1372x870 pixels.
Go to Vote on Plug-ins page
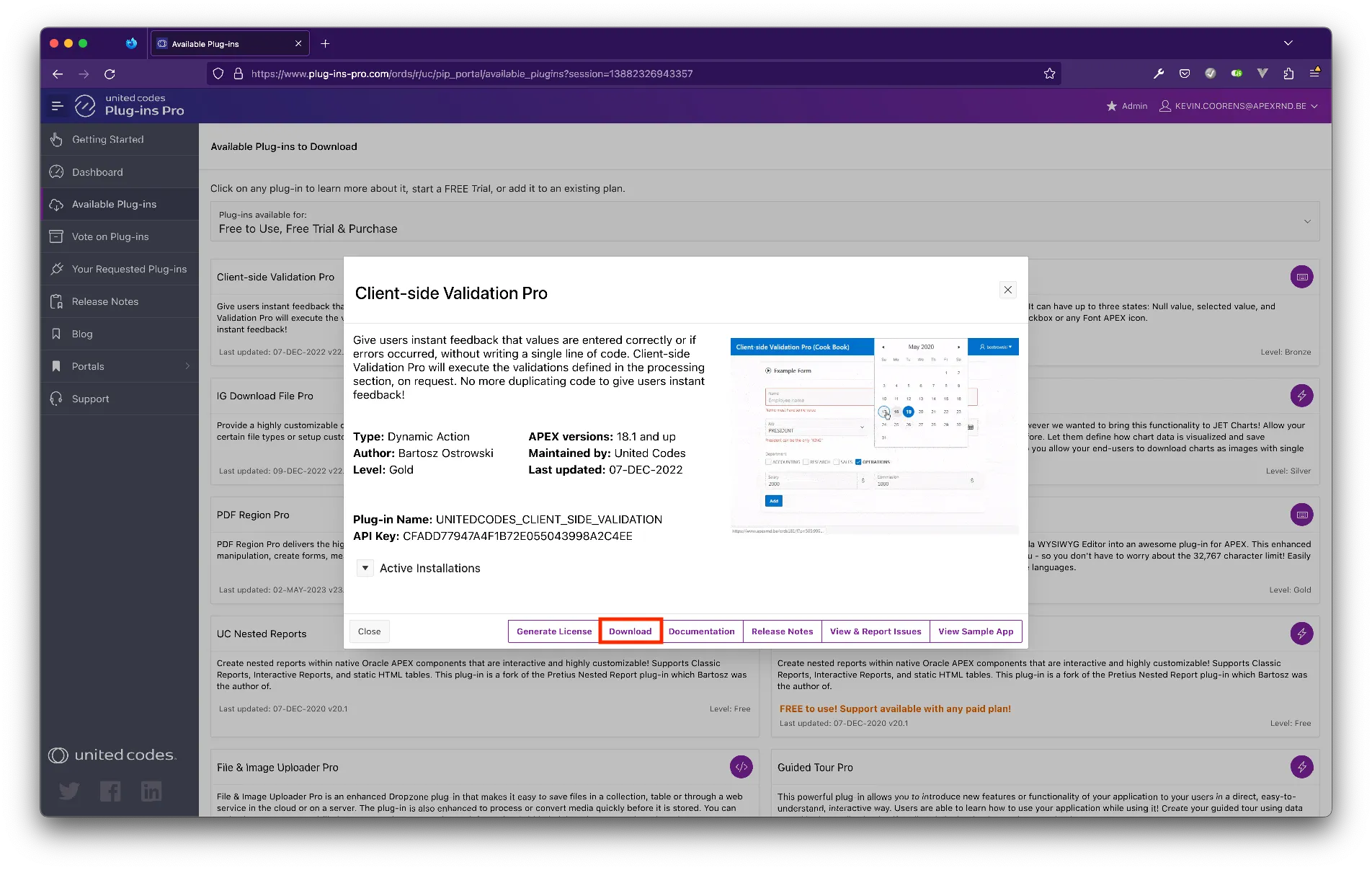tap(110, 236)
